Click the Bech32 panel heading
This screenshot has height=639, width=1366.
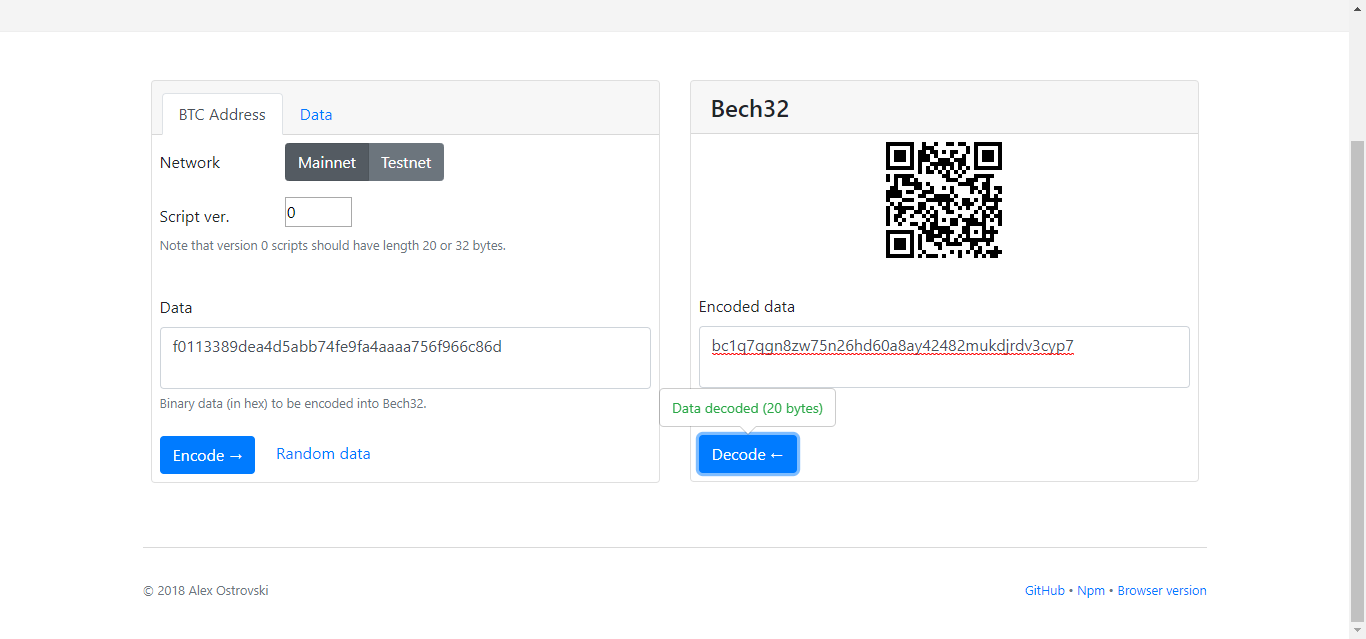[750, 109]
